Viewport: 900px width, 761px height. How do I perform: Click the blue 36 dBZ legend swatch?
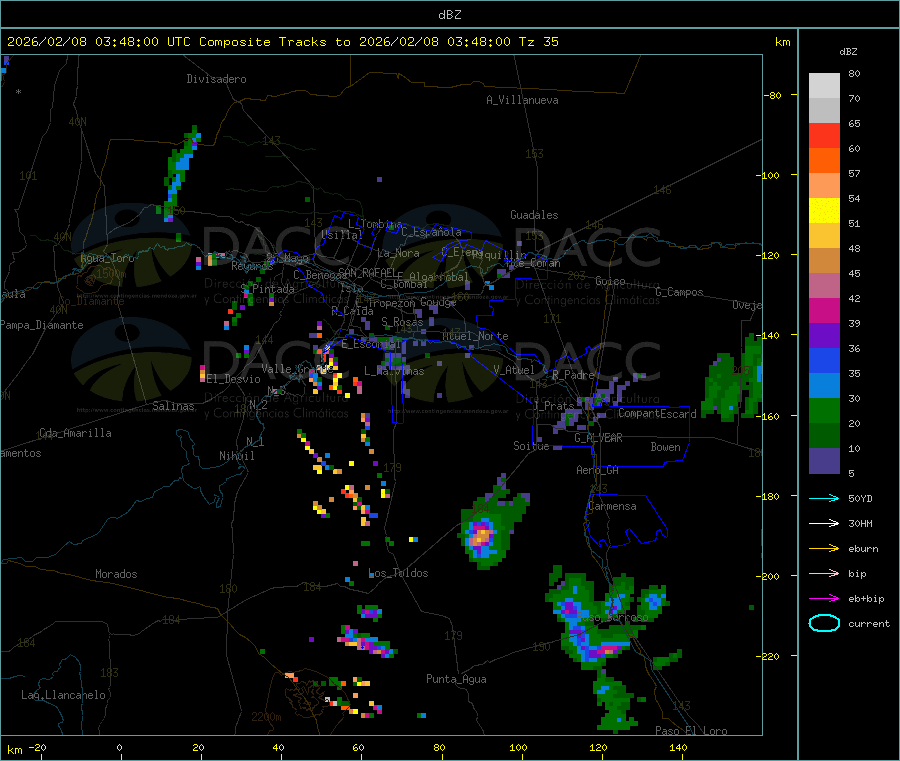824,360
